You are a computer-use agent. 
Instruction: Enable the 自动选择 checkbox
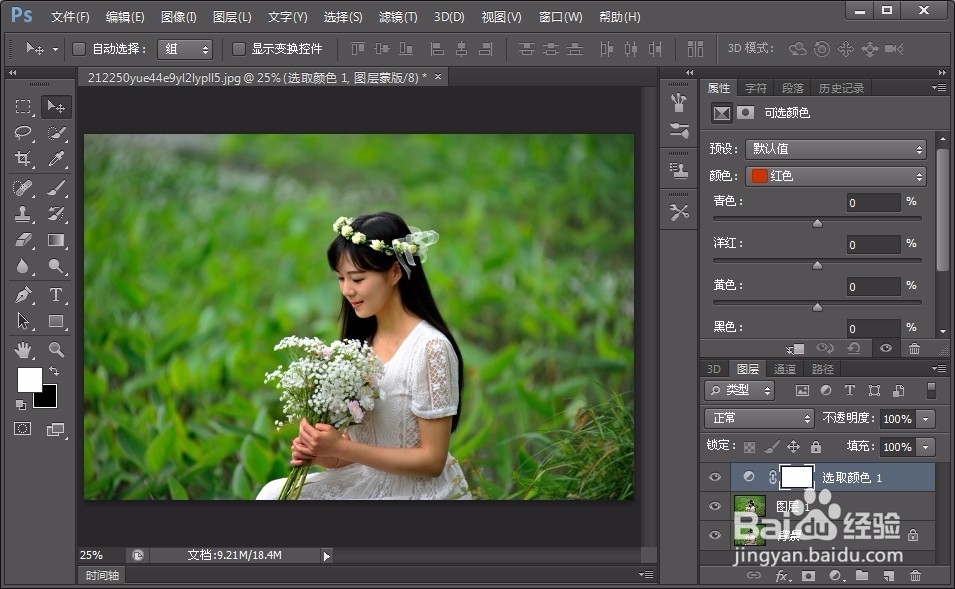[x=79, y=49]
